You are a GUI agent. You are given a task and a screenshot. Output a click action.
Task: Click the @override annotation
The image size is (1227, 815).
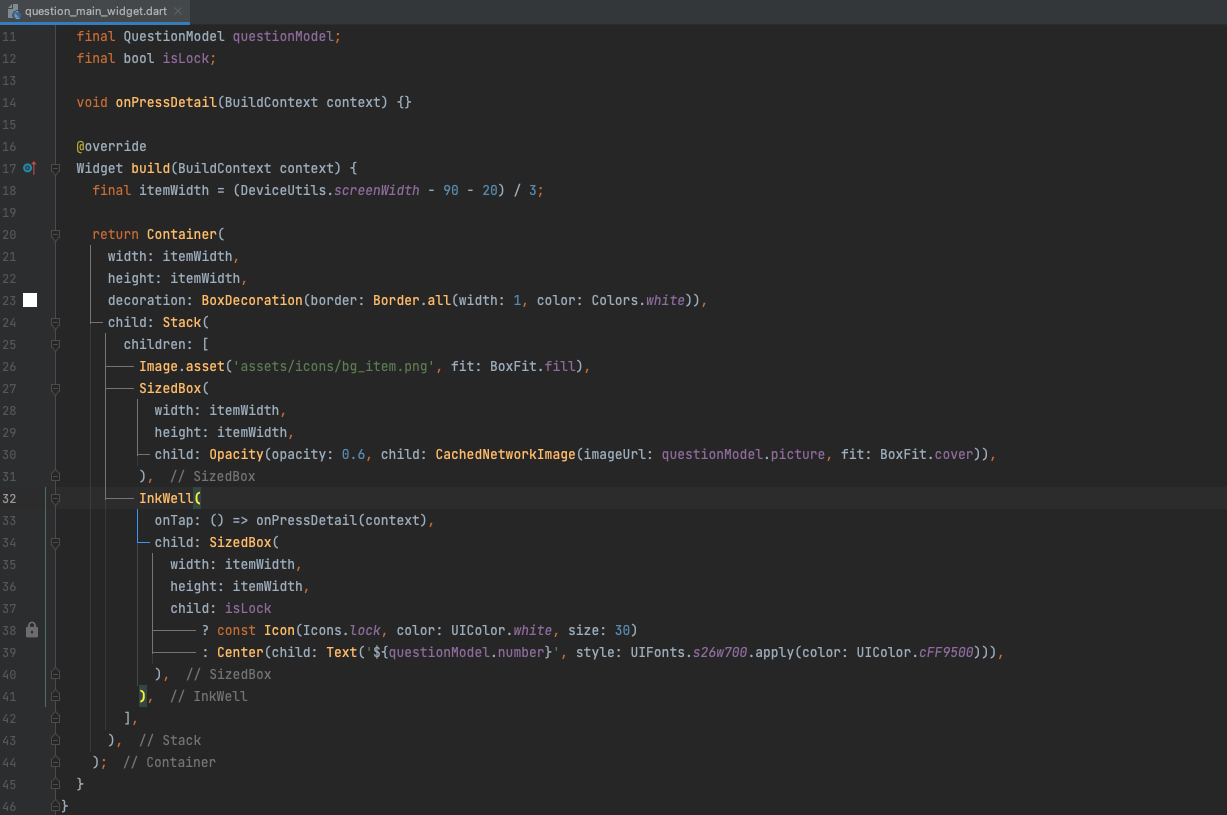click(x=111, y=146)
